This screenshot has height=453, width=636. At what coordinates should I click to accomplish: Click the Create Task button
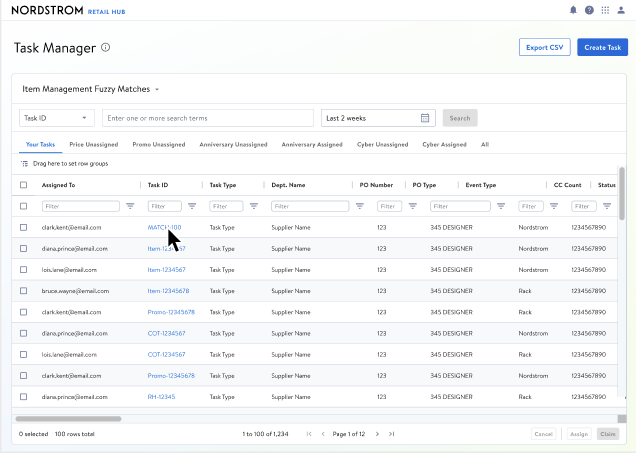602,47
